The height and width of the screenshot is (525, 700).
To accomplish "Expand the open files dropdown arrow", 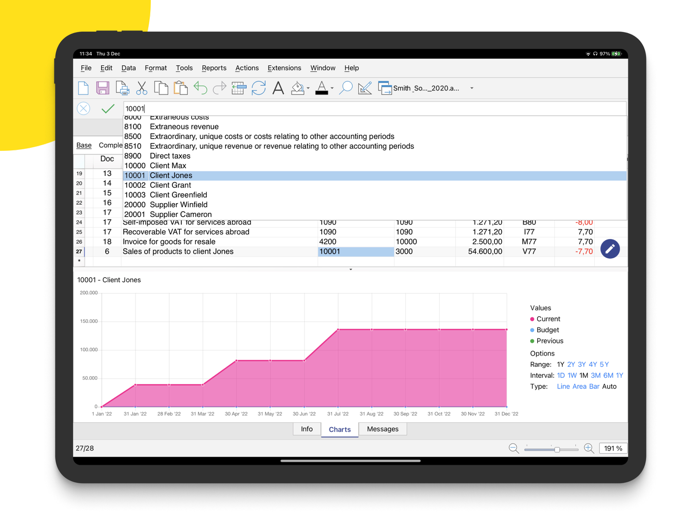I will (x=471, y=88).
